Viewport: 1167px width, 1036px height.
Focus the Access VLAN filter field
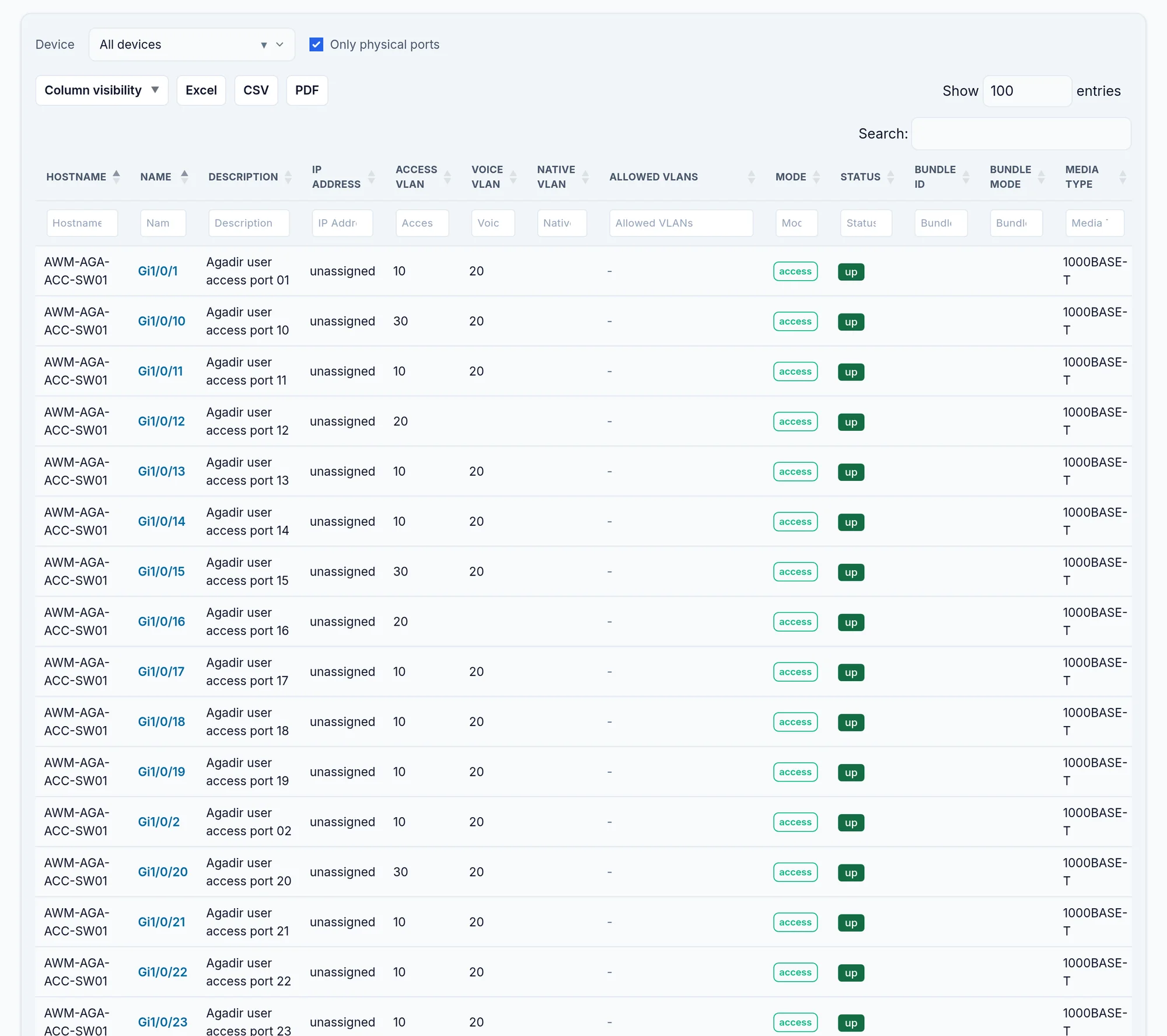[x=422, y=223]
